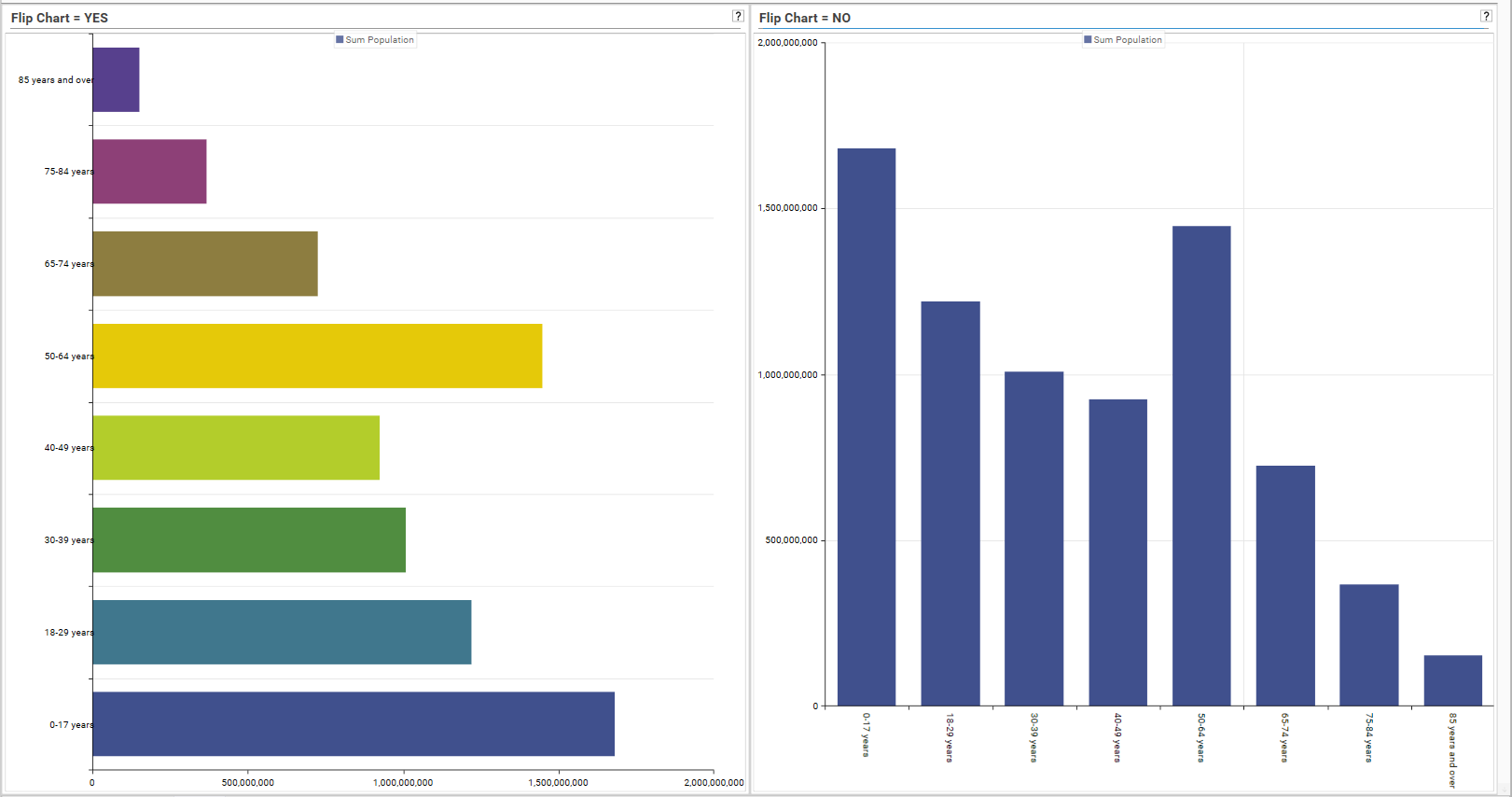Select the green 30-39 years horizontal bar
Screen dimensions: 1512x797
[249, 540]
